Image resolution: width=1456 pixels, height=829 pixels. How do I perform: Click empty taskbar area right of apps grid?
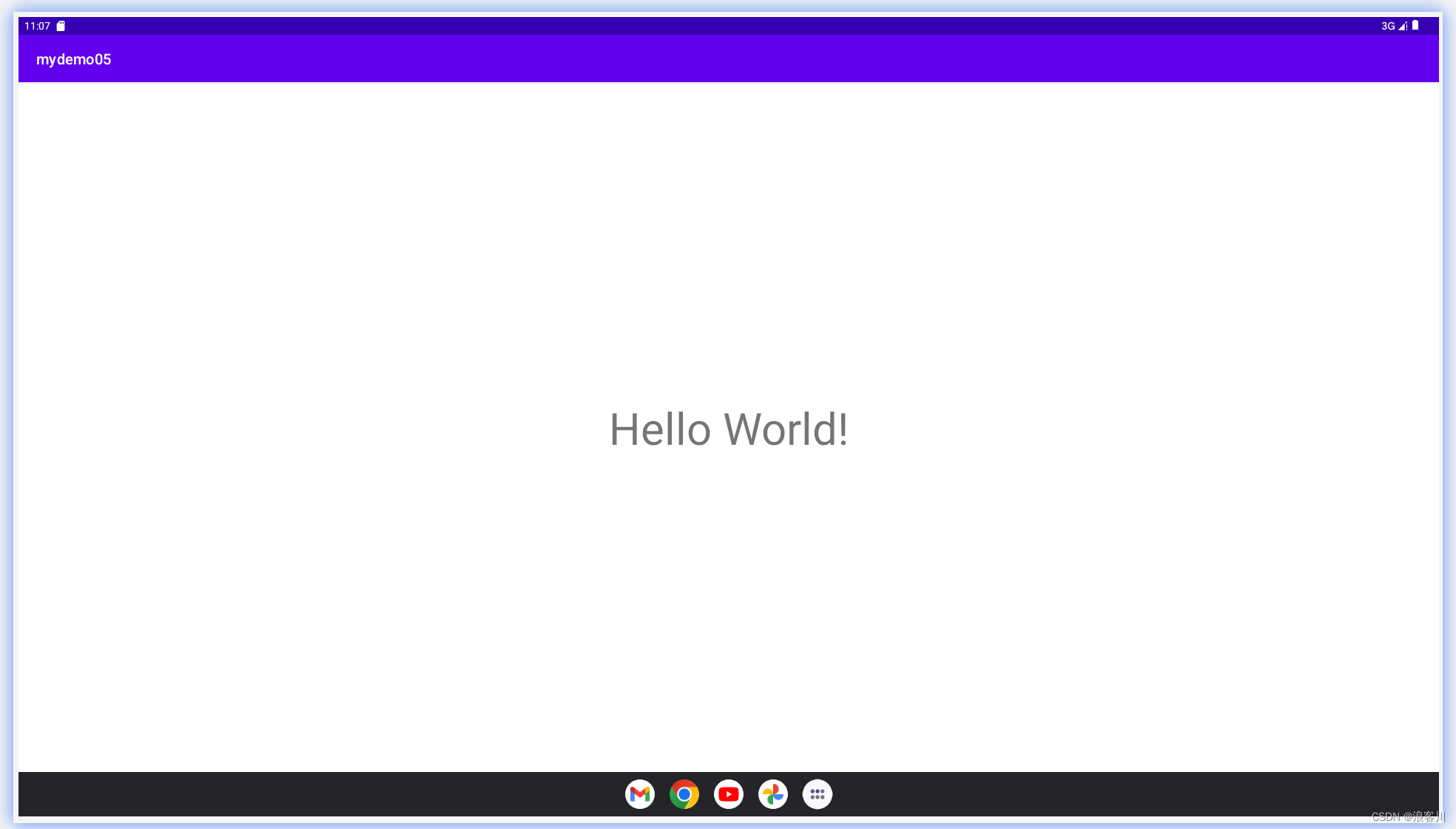pos(1110,794)
